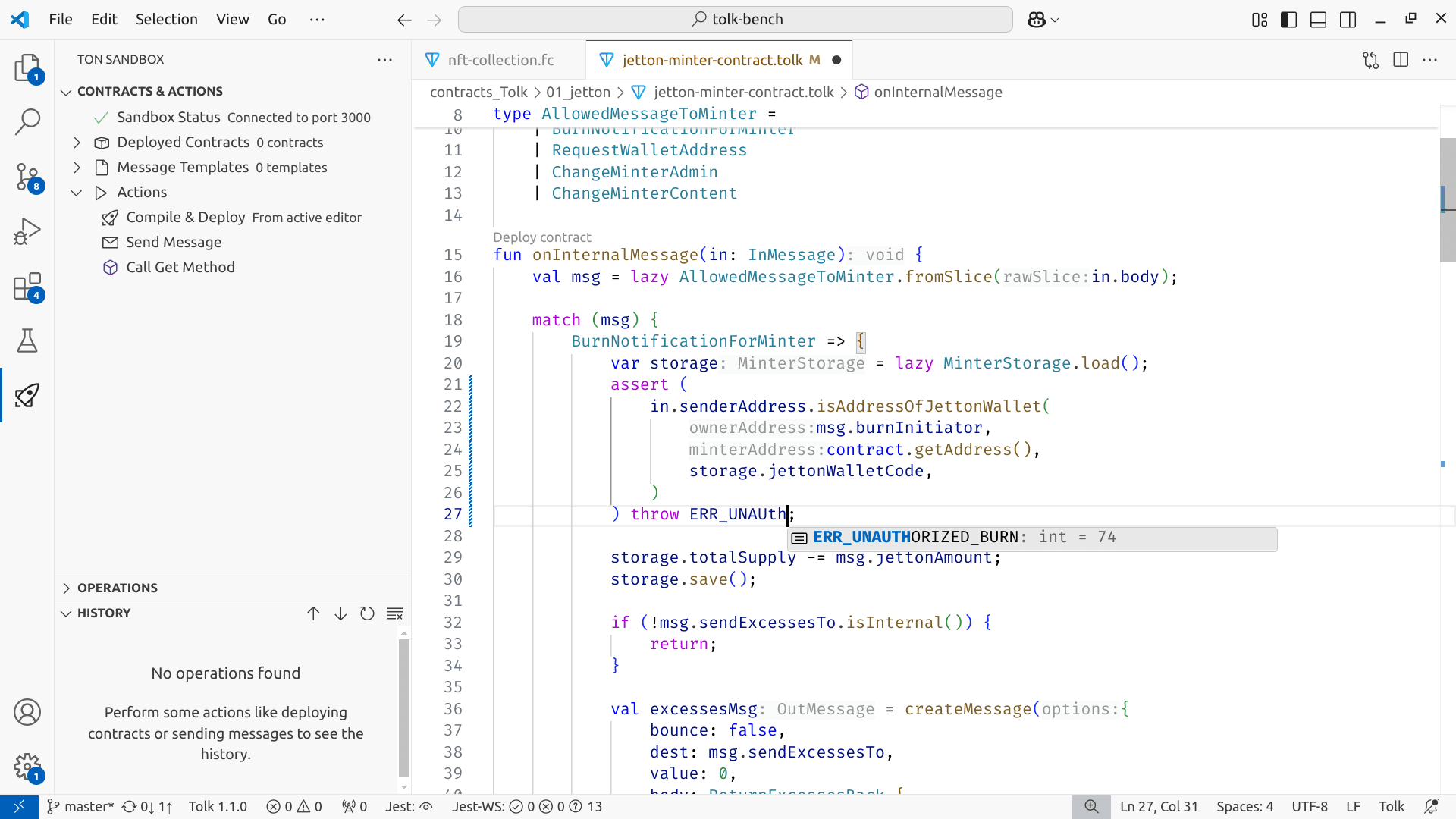Open the Explorer view in activity bar

pos(27,68)
